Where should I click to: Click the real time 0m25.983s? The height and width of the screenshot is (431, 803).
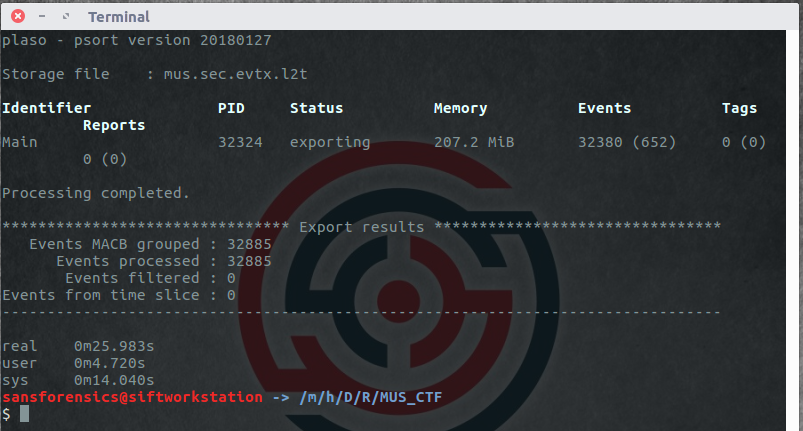pos(114,346)
